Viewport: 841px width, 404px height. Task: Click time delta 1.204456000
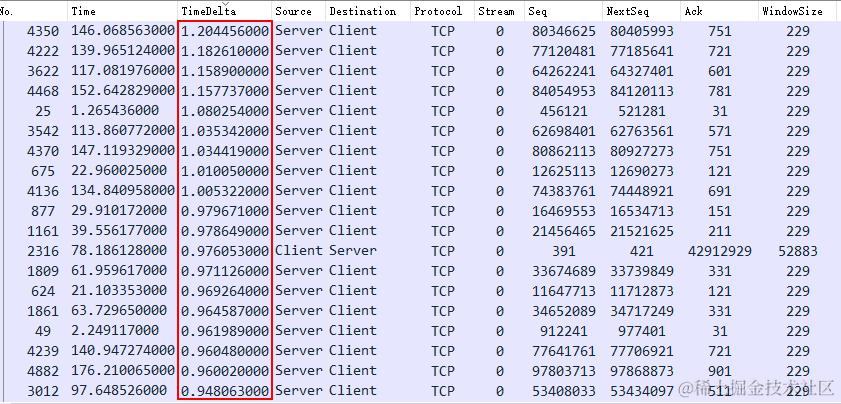click(225, 32)
